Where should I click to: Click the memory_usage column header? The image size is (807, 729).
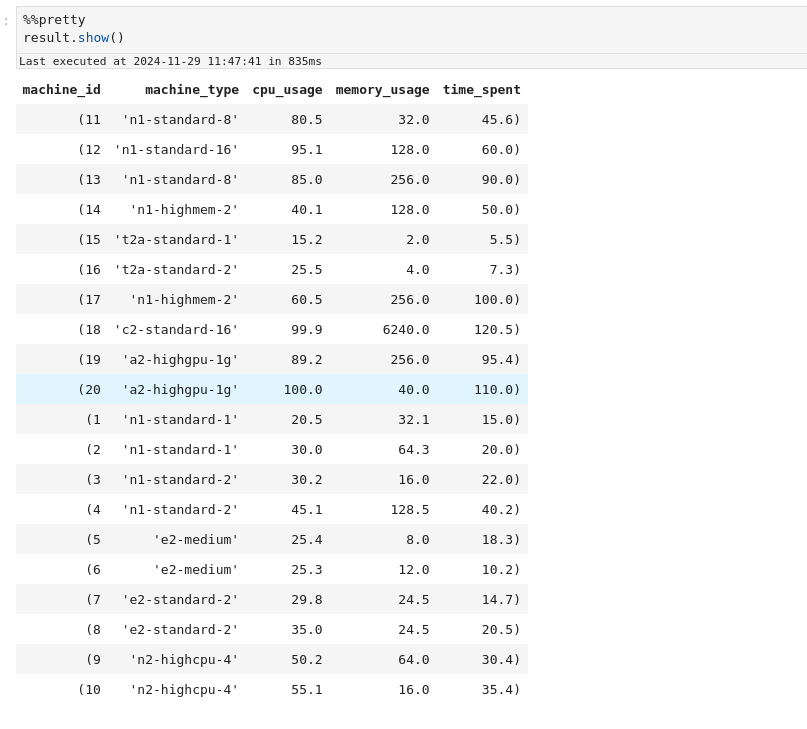[x=382, y=90]
